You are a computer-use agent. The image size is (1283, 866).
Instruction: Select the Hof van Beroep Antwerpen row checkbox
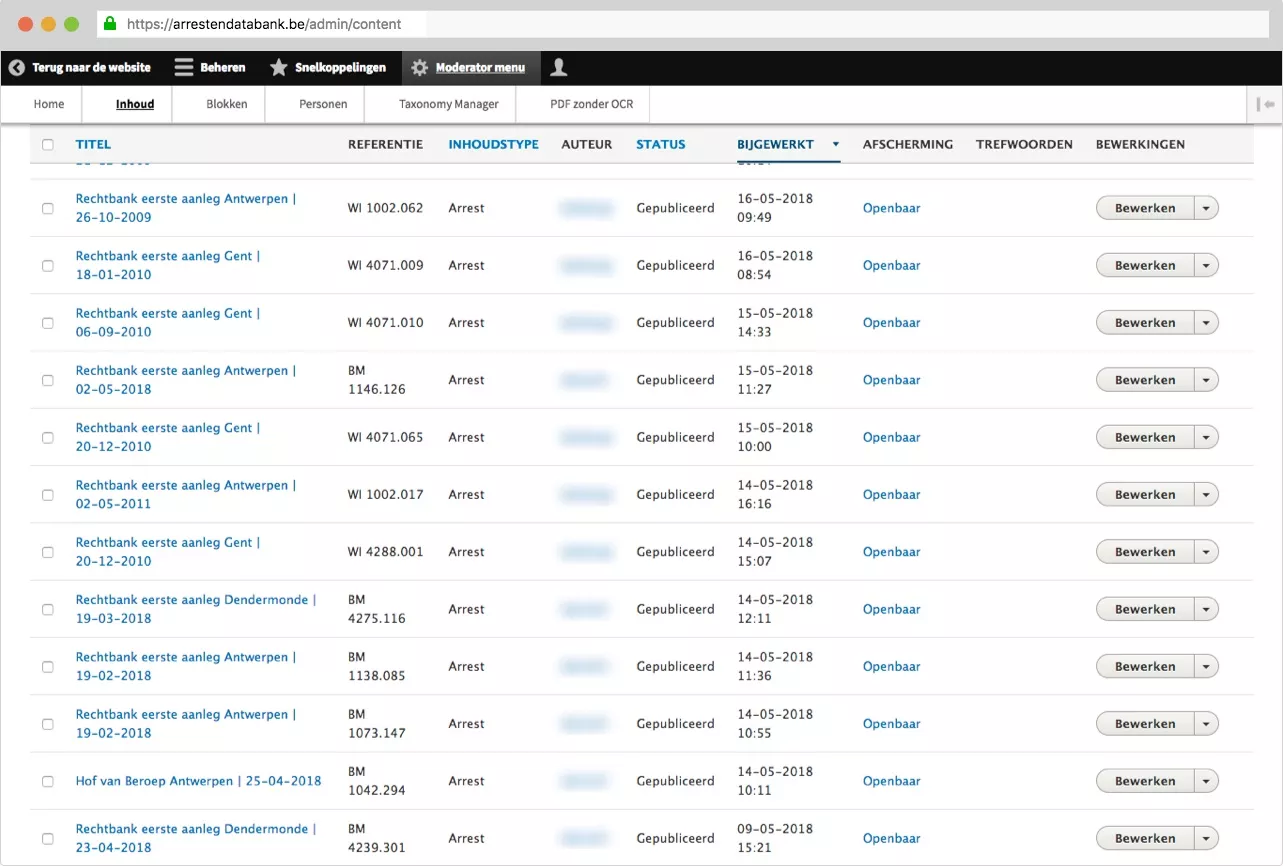48,781
